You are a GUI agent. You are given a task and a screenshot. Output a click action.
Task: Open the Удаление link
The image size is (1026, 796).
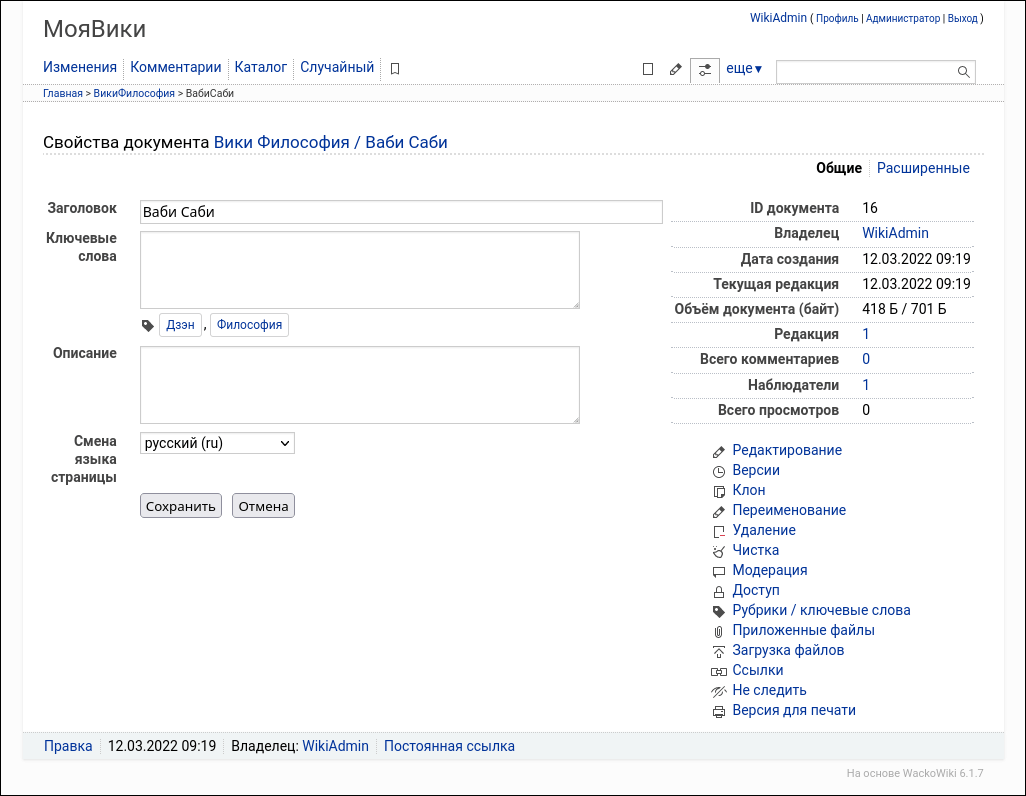[764, 530]
